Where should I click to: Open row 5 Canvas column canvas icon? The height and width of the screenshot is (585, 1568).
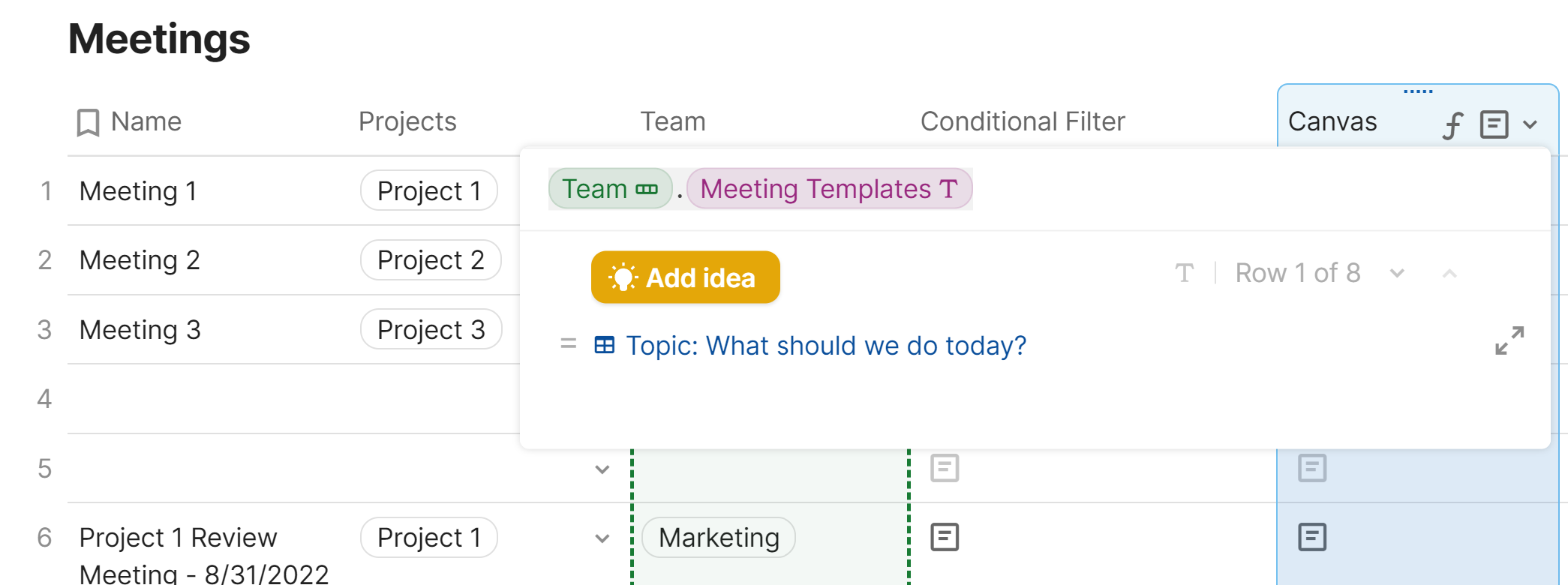tap(1312, 468)
